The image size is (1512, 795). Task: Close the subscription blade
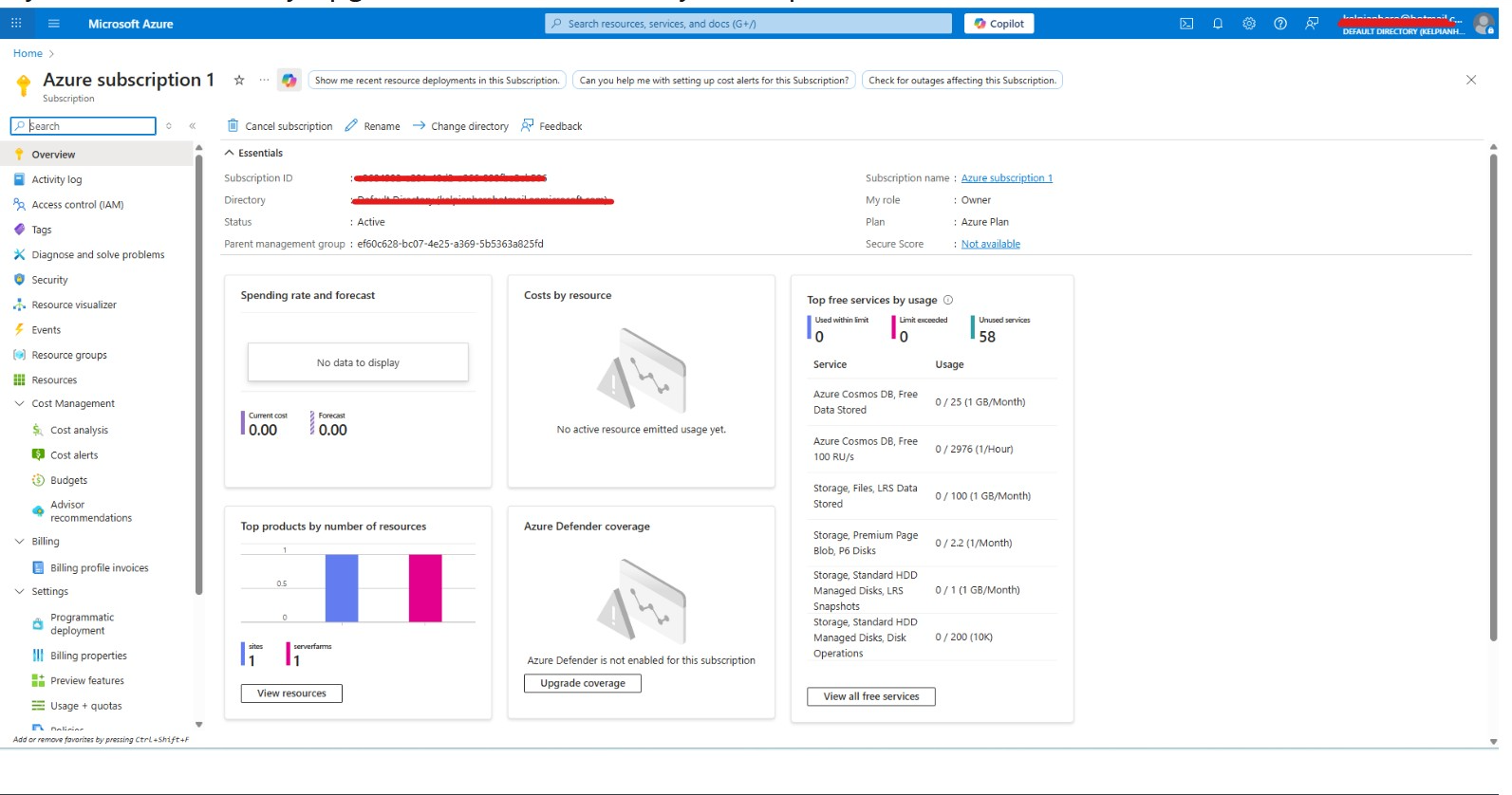point(1471,80)
